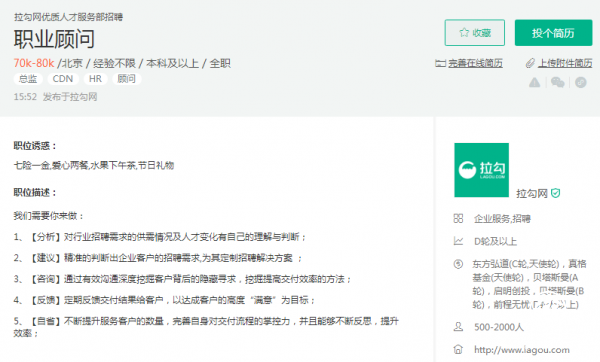This screenshot has width=600, height=362.
Task: Click the 70k-80k salary text
Action: [x=34, y=63]
